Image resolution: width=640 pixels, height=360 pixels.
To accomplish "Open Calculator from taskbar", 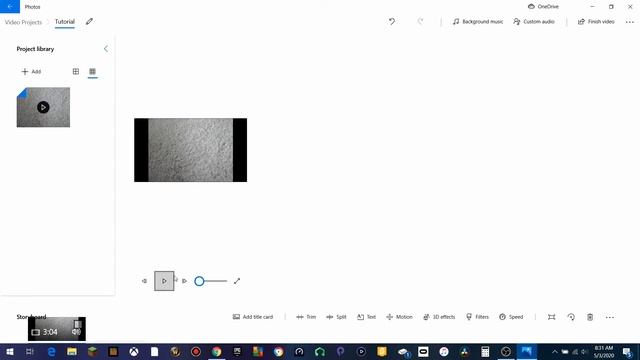I will [485, 352].
